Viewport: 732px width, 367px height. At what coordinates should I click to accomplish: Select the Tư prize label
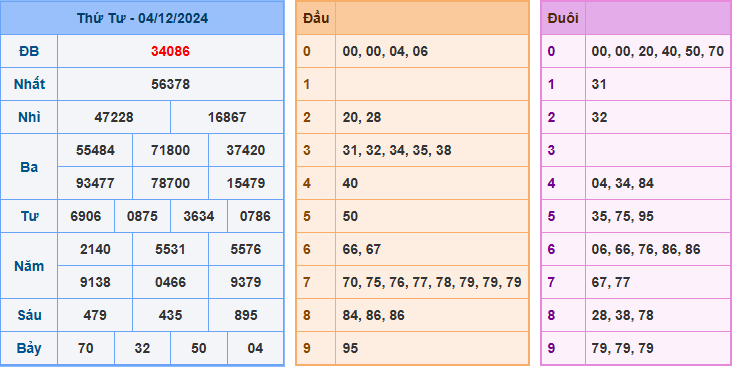tap(29, 216)
